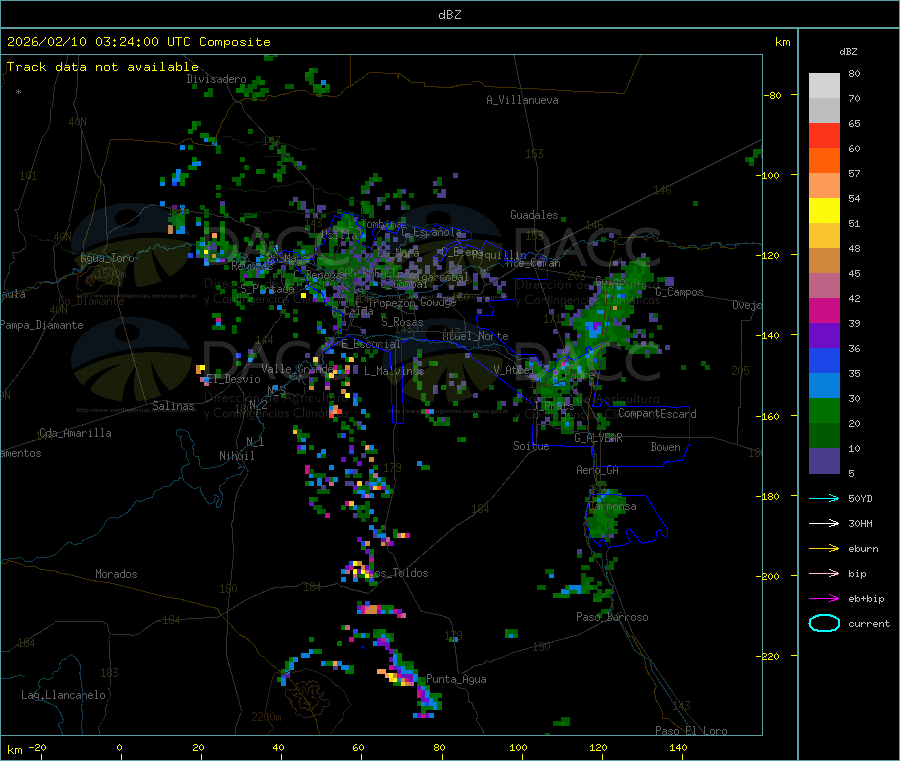Image resolution: width=900 pixels, height=761 pixels.
Task: Click the CompantEscard place label
Action: point(657,414)
